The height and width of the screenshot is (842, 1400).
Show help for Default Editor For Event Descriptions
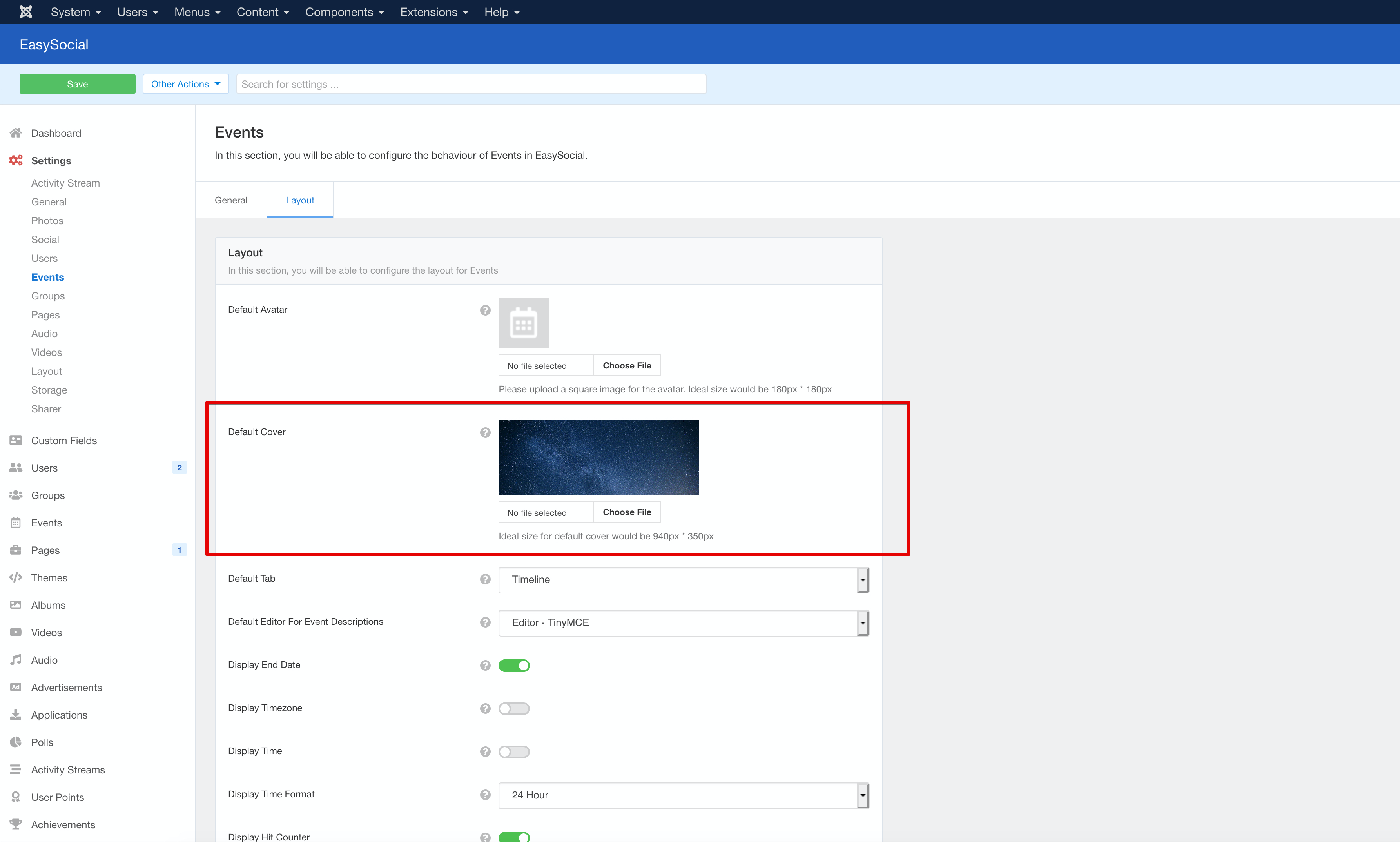click(x=485, y=622)
